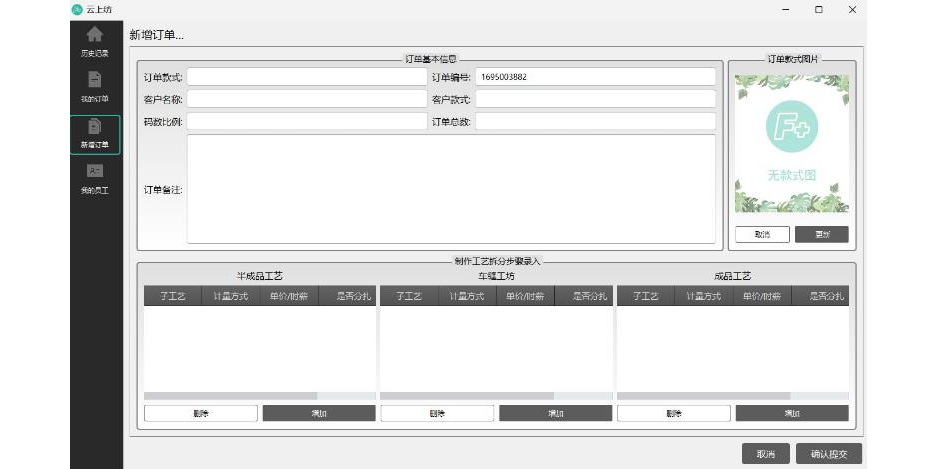This screenshot has width=938, height=469.
Task: Click the 订单编号 field showing 1695003882
Action: click(x=595, y=77)
